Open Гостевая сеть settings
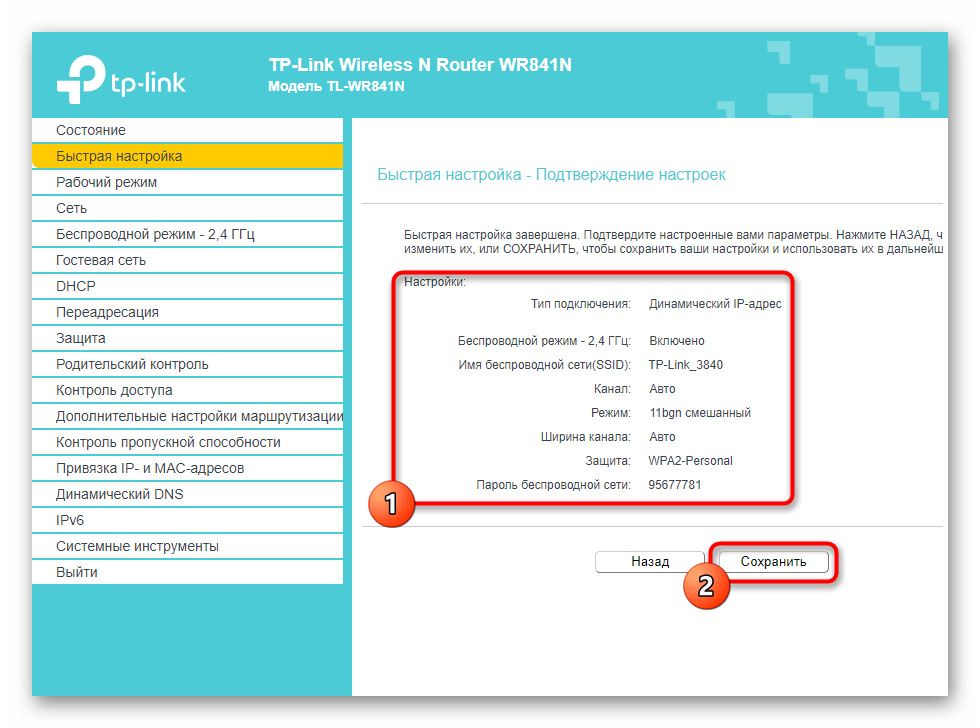980x728 pixels. click(x=101, y=260)
